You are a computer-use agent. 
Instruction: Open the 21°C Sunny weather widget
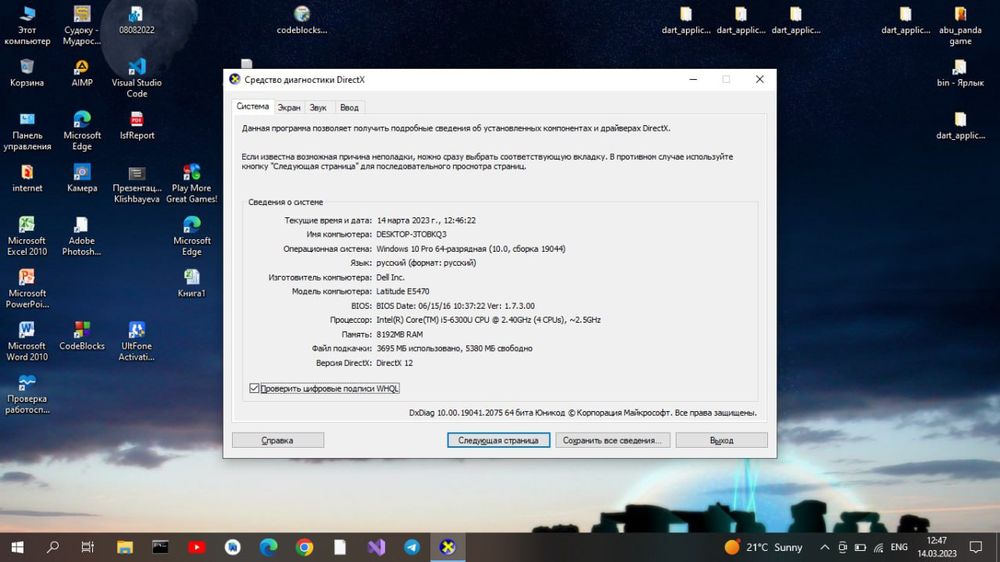pos(763,547)
